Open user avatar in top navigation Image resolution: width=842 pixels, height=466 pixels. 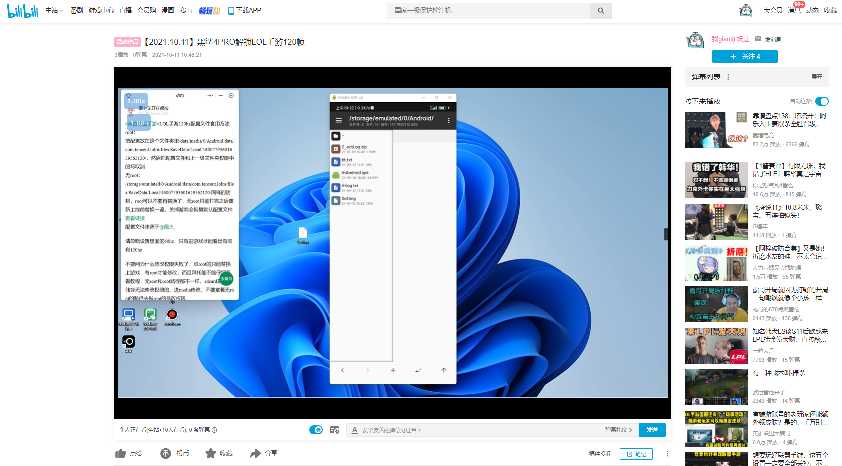coord(744,10)
